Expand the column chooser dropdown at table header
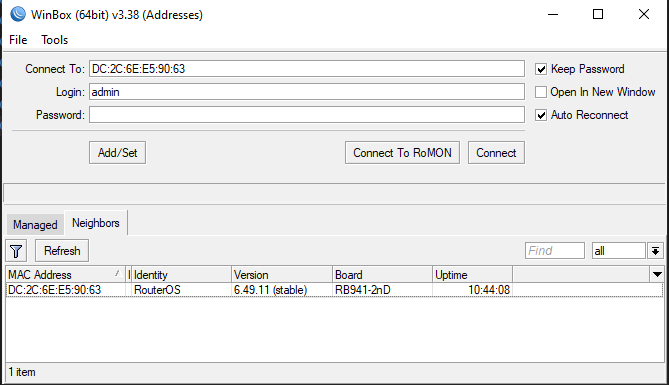This screenshot has height=385, width=669. pyautogui.click(x=657, y=274)
